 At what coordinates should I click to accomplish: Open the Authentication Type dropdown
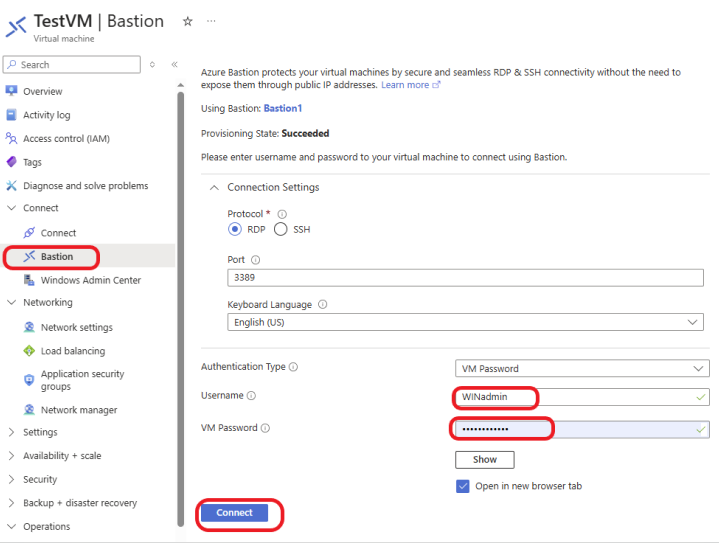(x=582, y=368)
